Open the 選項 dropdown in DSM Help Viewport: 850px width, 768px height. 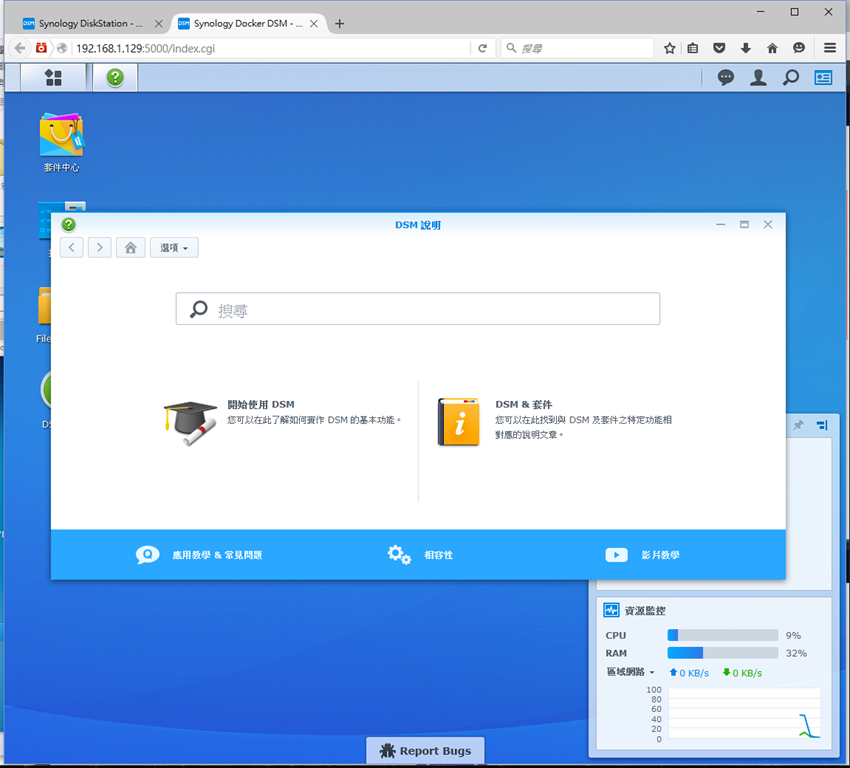pyautogui.click(x=174, y=248)
